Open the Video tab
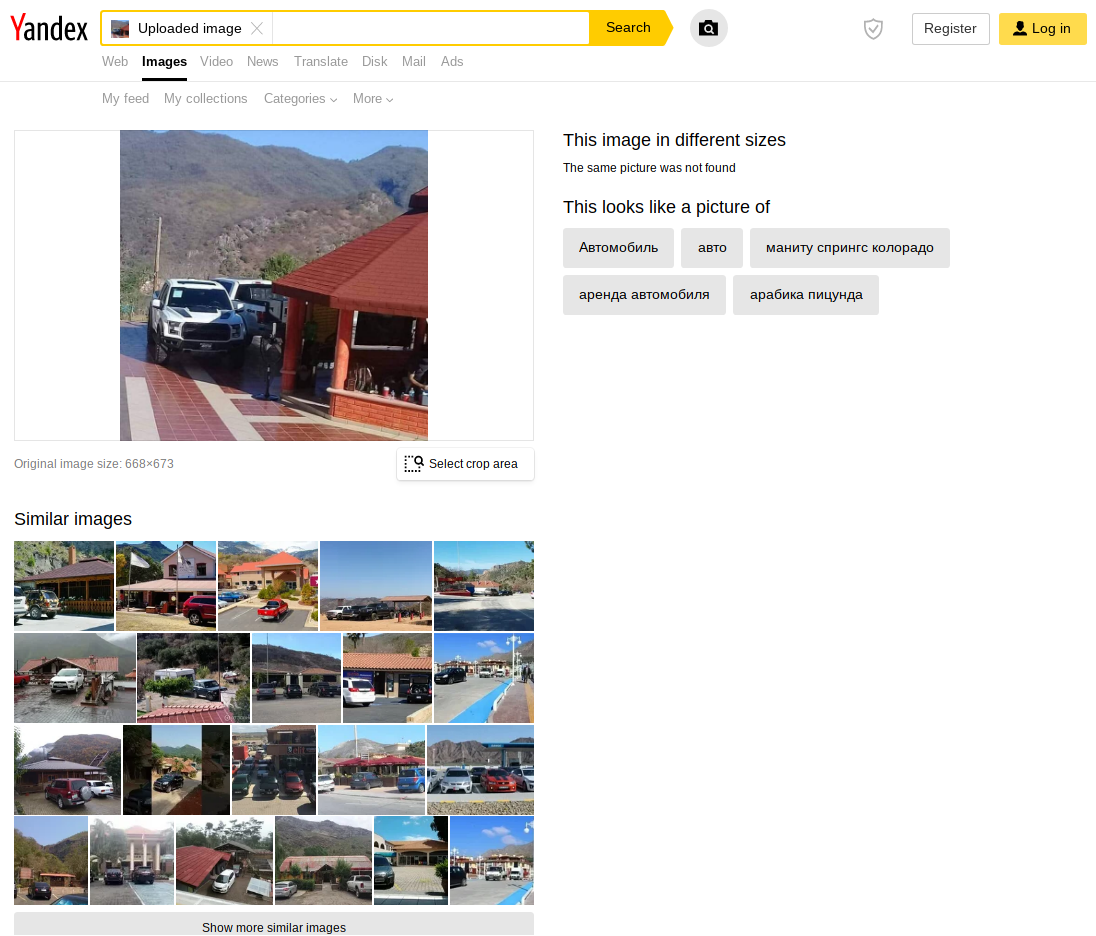 216,62
